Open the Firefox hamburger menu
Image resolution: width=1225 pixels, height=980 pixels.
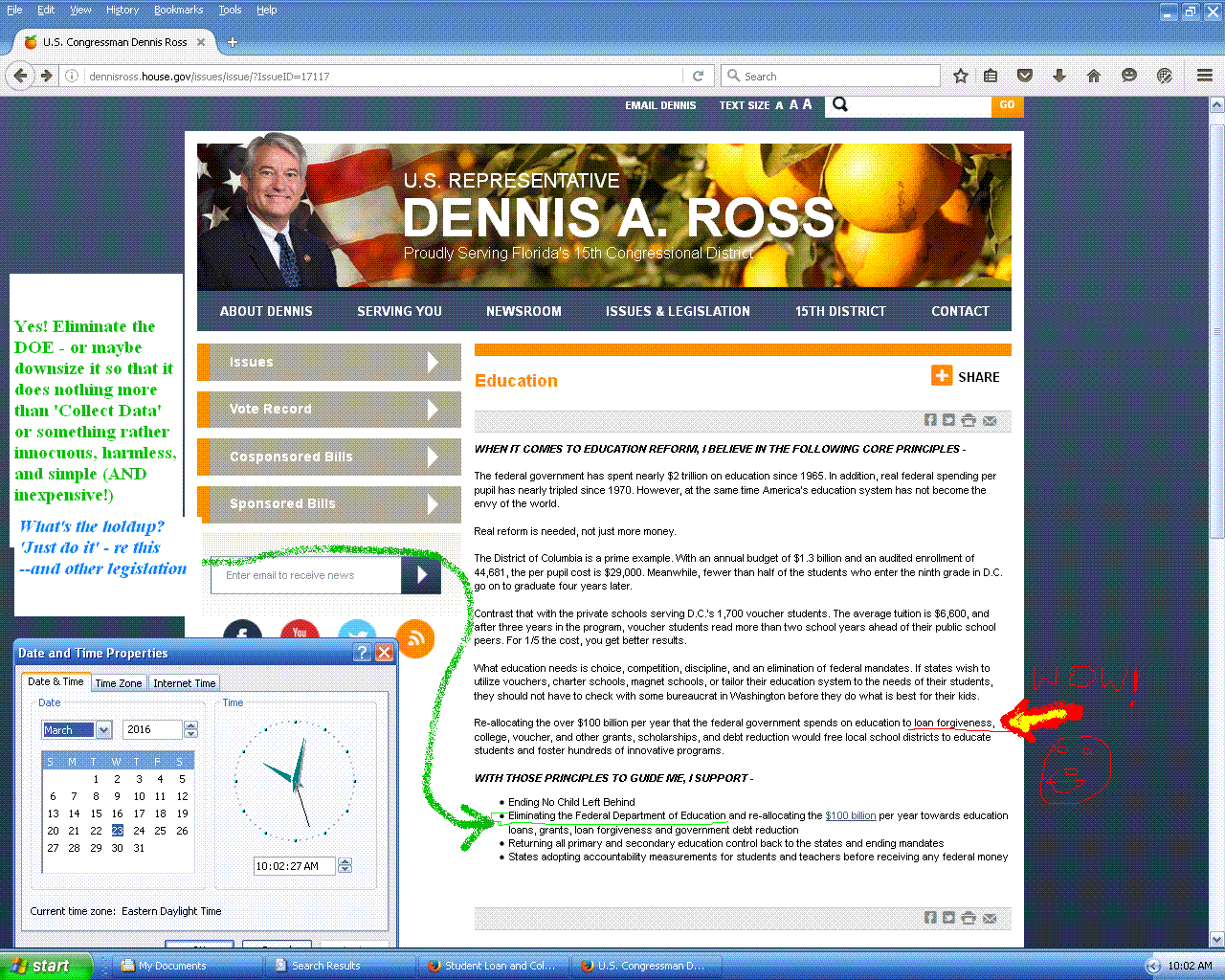1205,76
